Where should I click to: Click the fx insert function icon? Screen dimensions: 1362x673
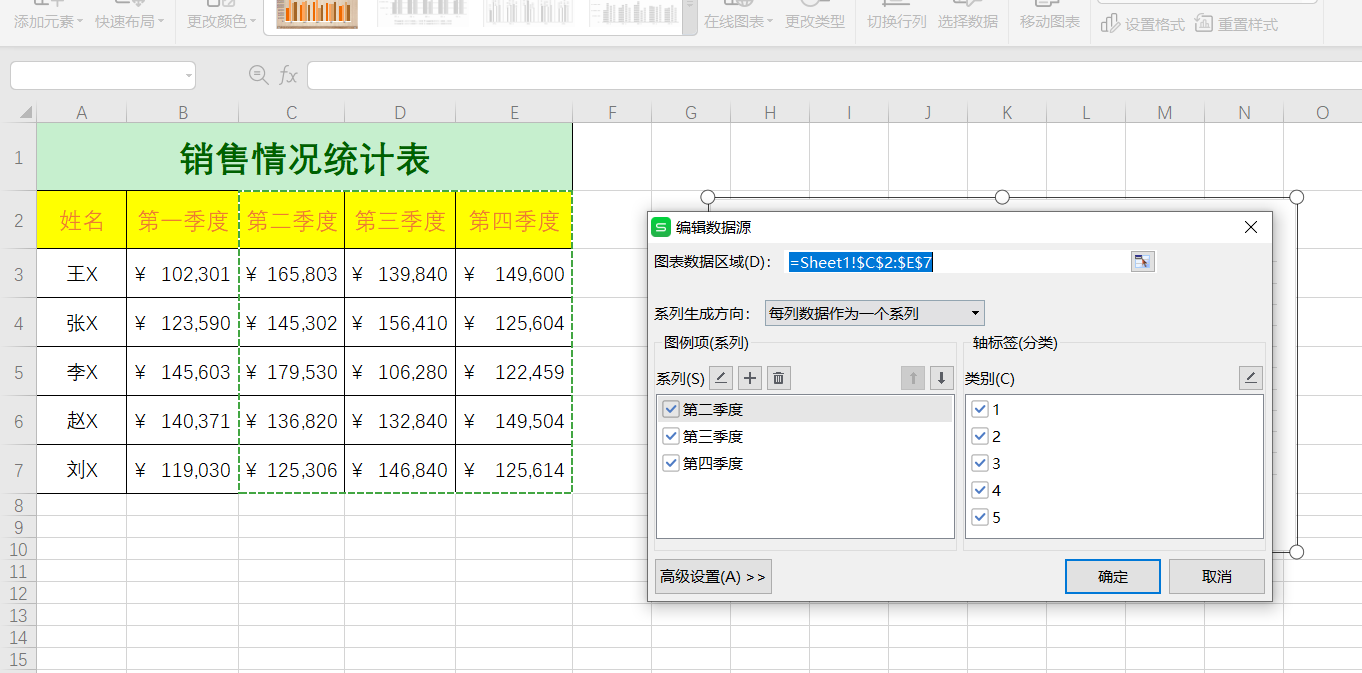point(288,75)
